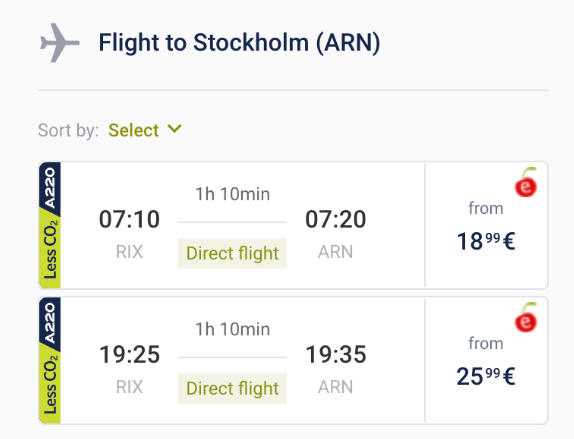The image size is (574, 439).
Task: Select the 25.99 € price for evening flight
Action: click(x=486, y=376)
